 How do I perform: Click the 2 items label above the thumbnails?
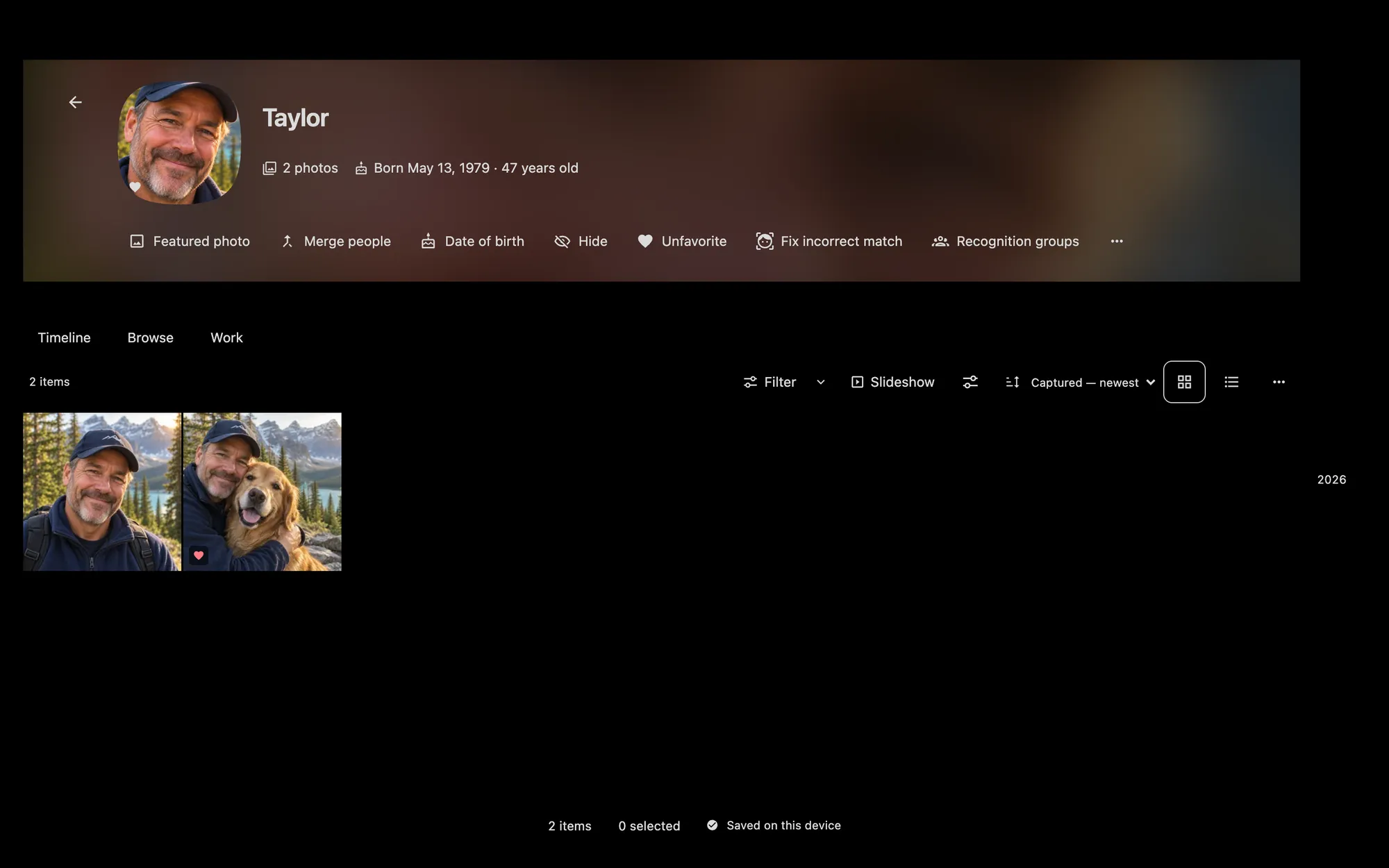click(x=49, y=382)
